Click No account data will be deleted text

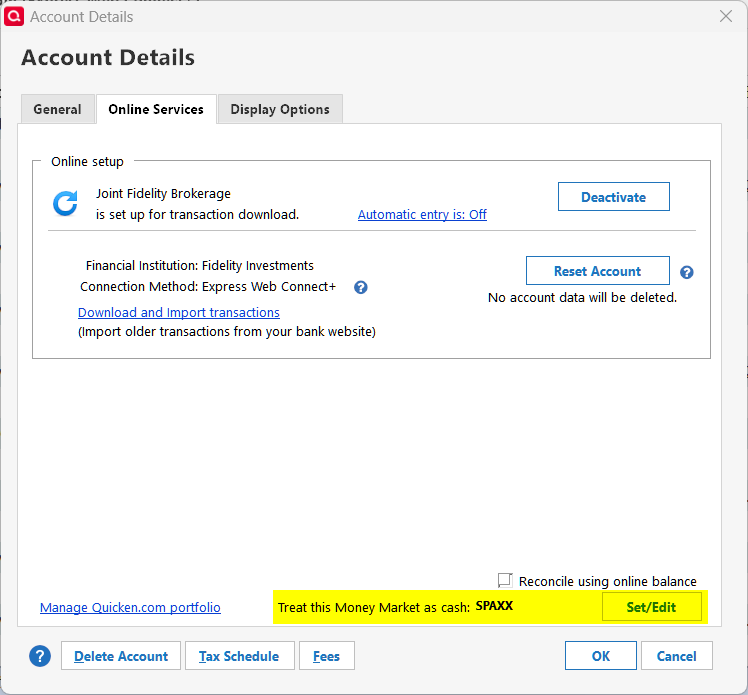point(582,298)
